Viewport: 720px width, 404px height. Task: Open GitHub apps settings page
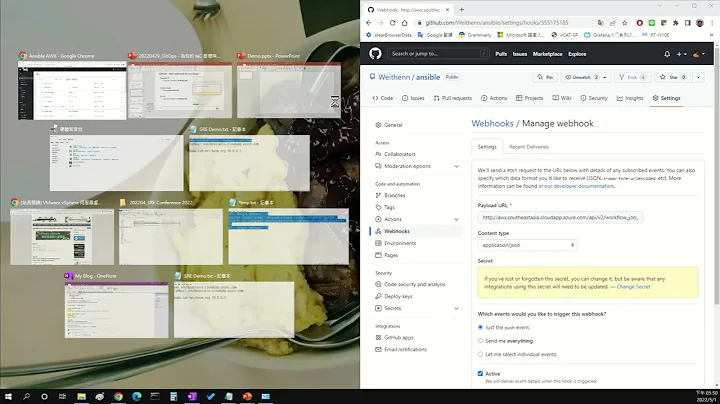tap(399, 338)
